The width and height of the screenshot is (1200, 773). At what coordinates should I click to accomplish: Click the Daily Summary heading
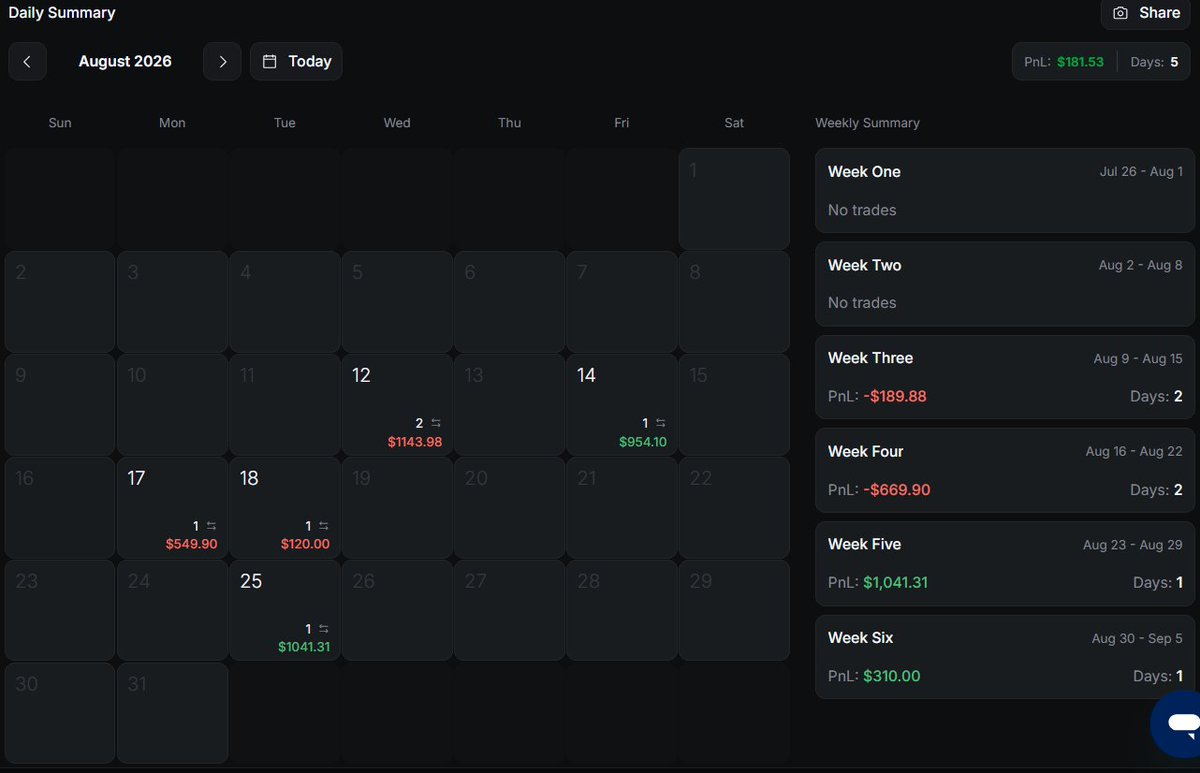click(x=62, y=13)
